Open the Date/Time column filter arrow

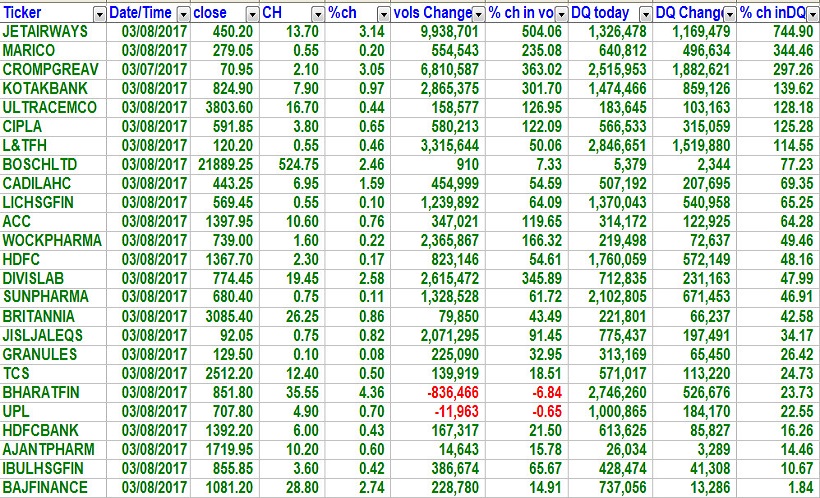[x=182, y=14]
